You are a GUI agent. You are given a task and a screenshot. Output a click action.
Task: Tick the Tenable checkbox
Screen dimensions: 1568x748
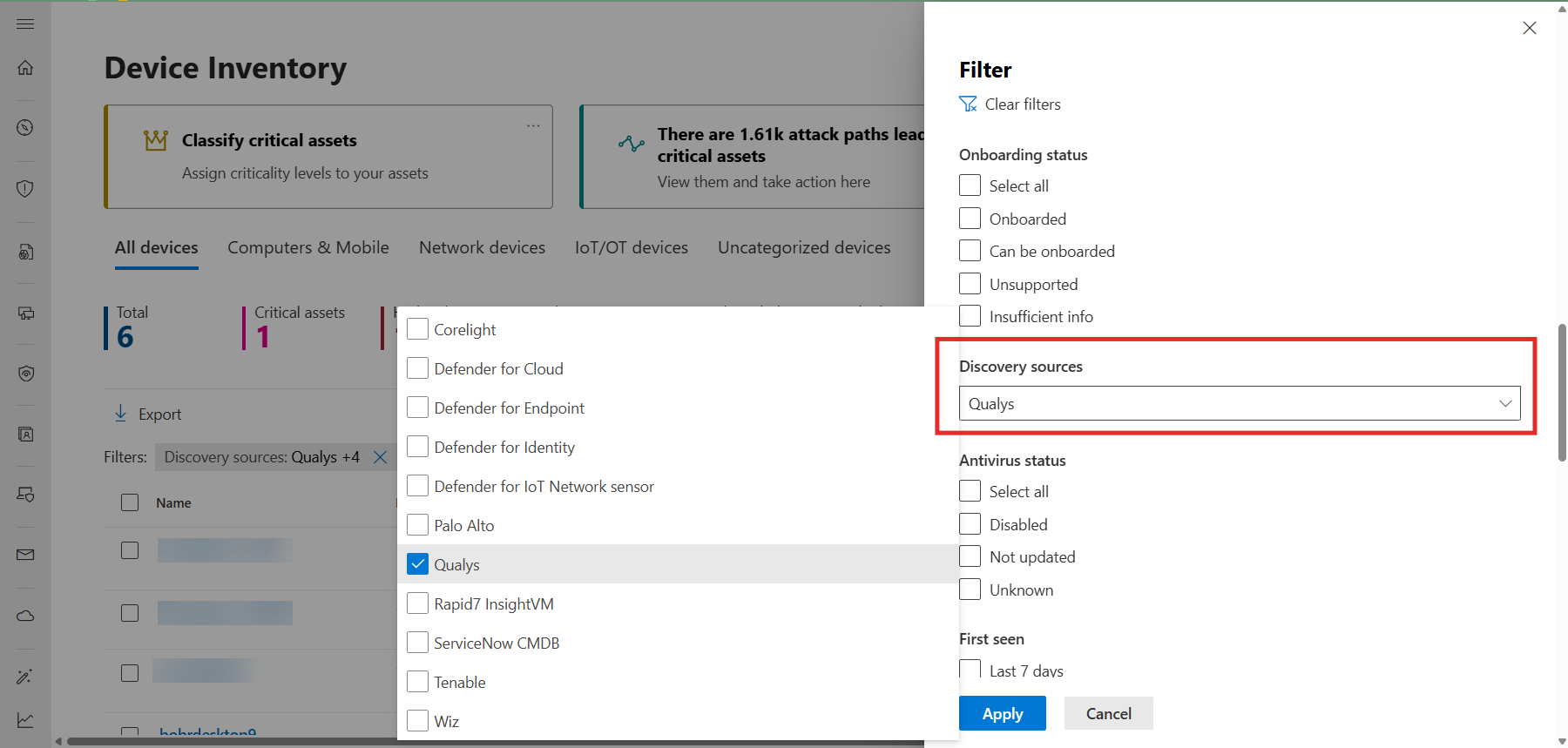point(418,682)
